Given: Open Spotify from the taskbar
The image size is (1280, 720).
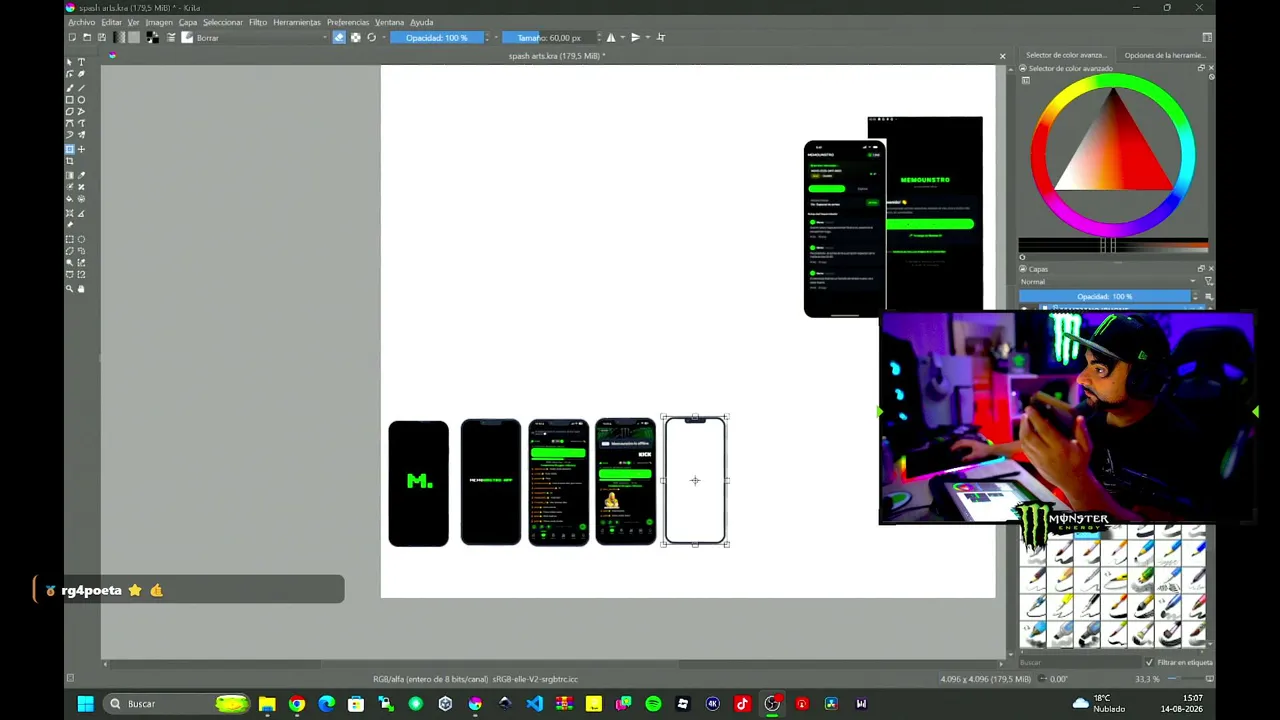Looking at the screenshot, I should click(653, 704).
